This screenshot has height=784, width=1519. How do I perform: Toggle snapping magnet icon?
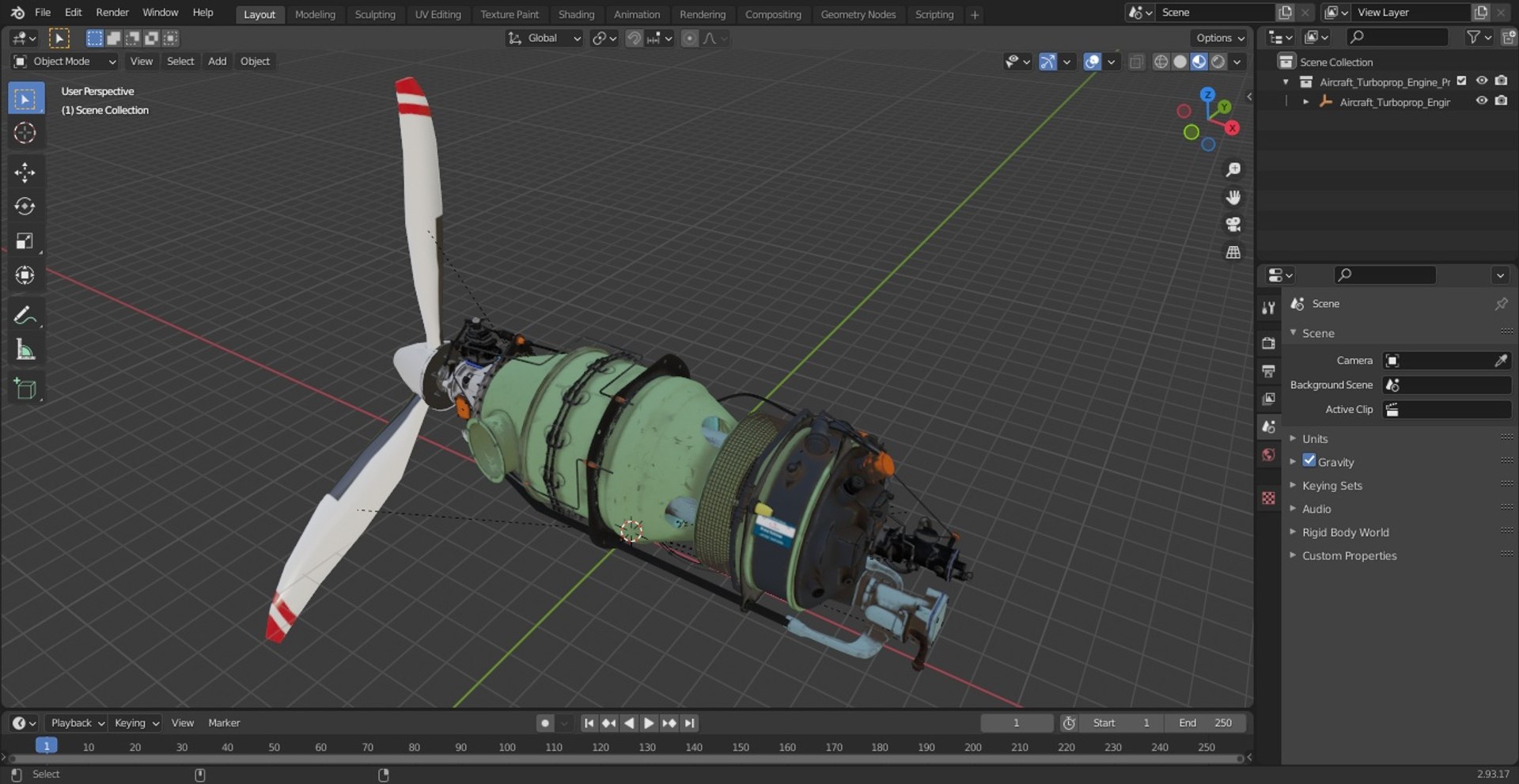click(634, 38)
